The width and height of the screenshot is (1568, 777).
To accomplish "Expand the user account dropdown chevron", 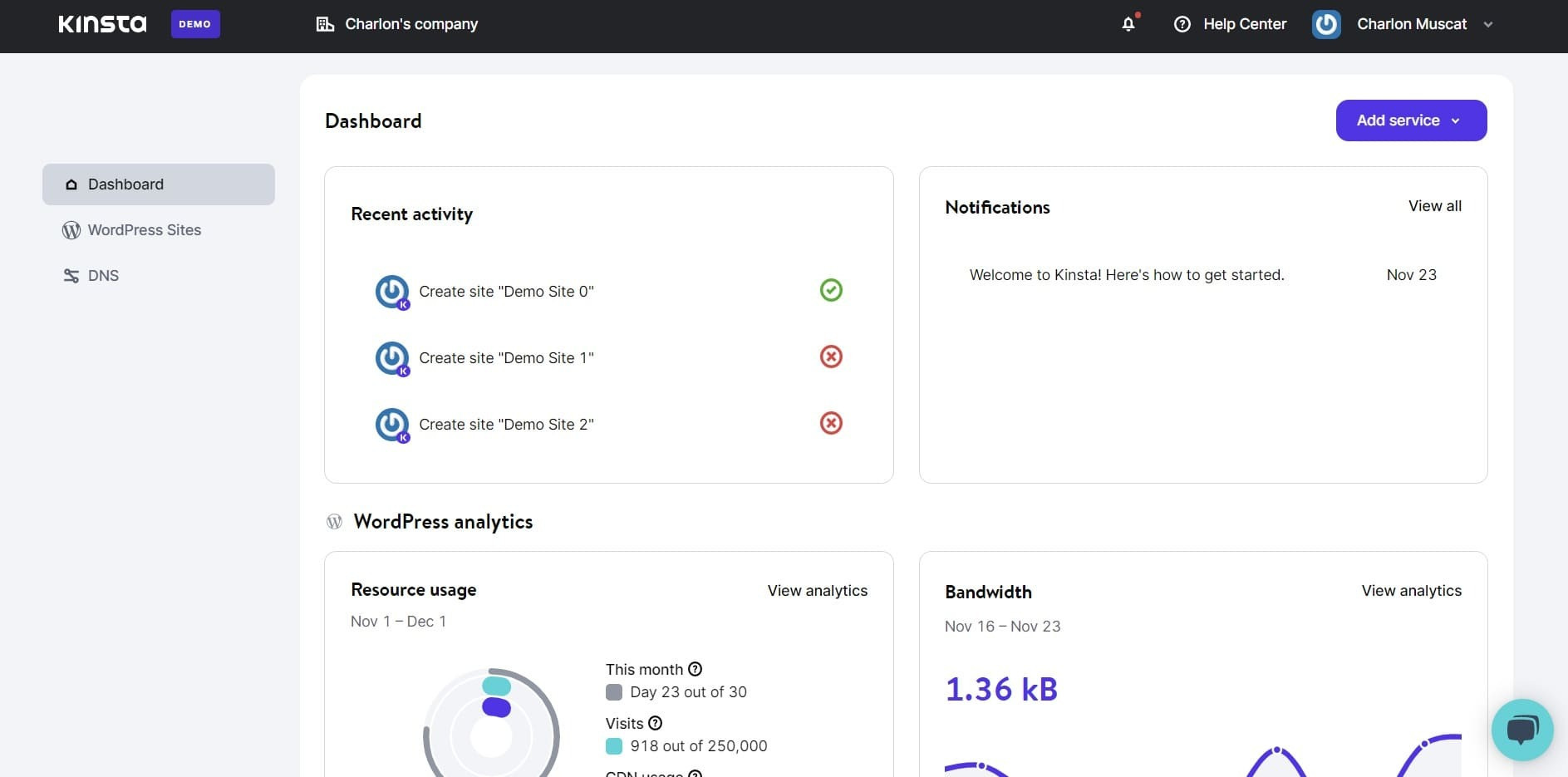I will pos(1488,25).
